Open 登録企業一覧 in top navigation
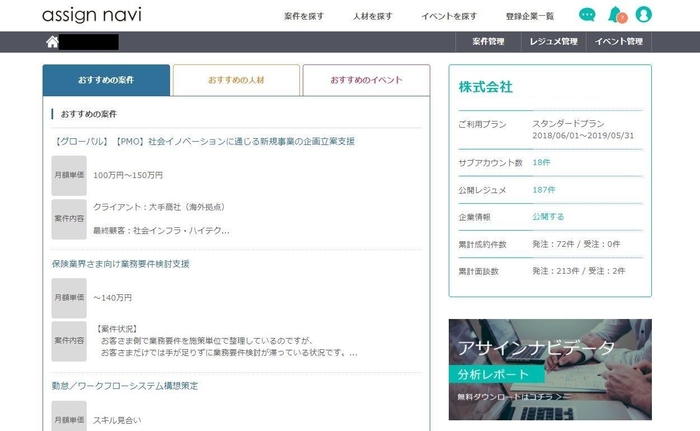The width and height of the screenshot is (700, 431). pyautogui.click(x=530, y=17)
